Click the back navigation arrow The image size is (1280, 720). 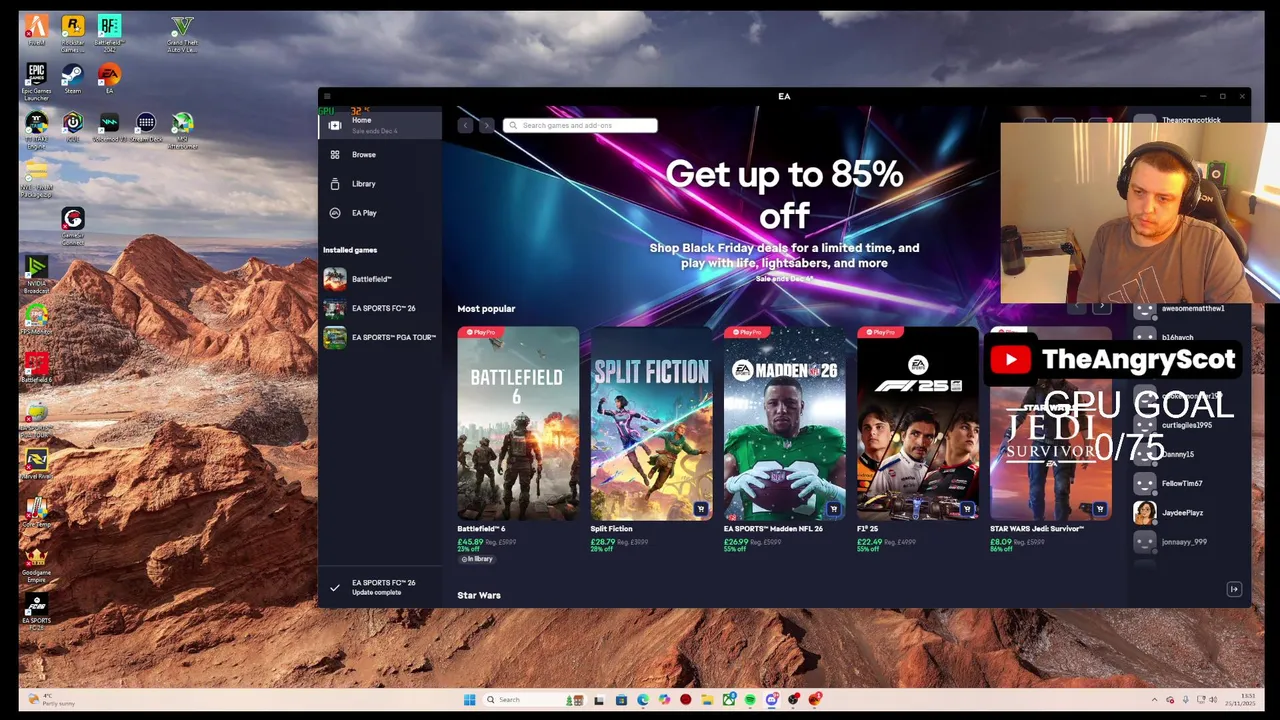[x=465, y=125]
